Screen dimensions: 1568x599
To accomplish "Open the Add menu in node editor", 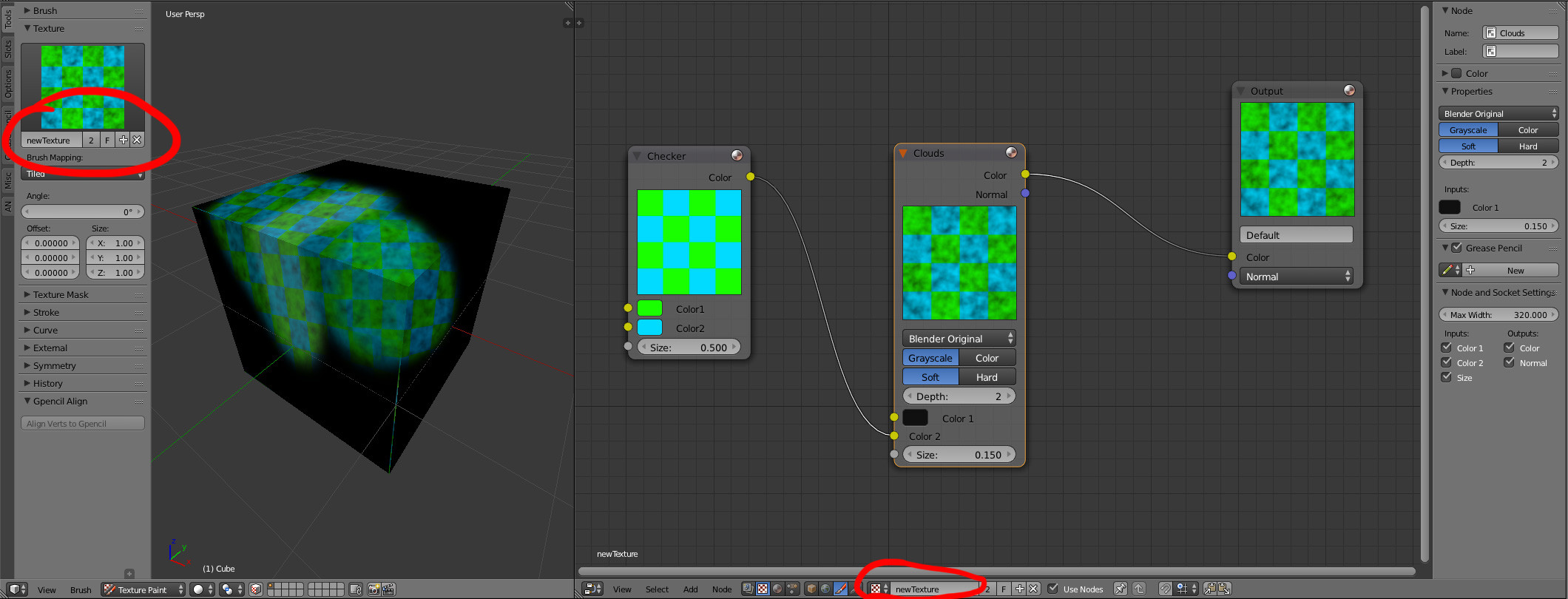I will click(690, 589).
